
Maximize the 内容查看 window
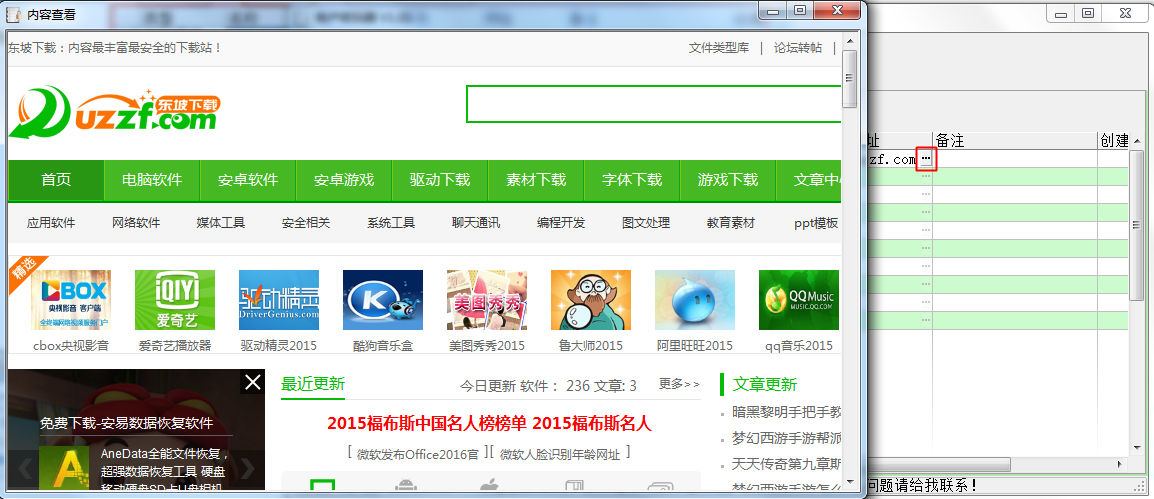[x=799, y=10]
